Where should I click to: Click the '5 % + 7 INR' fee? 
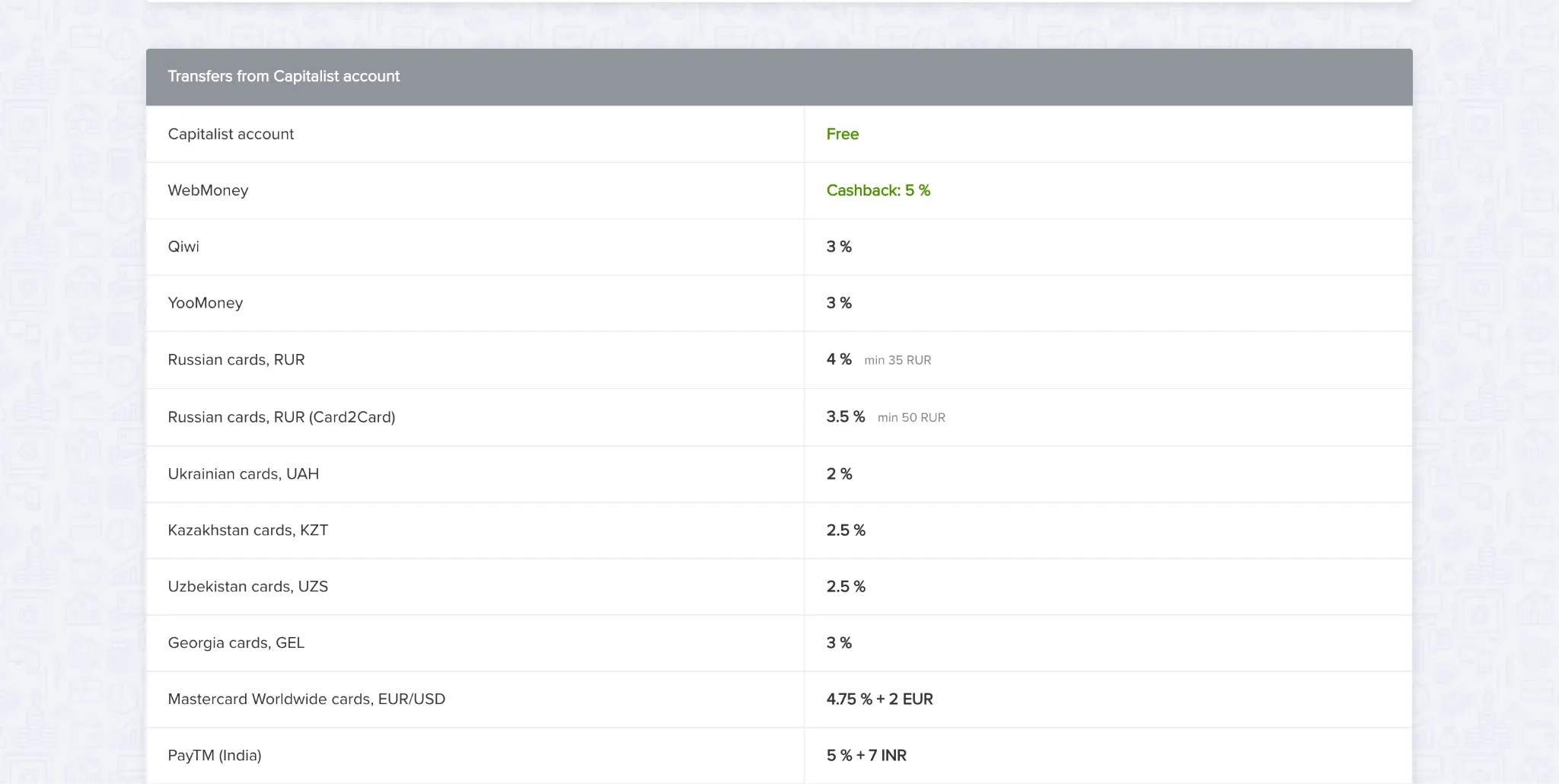[866, 755]
